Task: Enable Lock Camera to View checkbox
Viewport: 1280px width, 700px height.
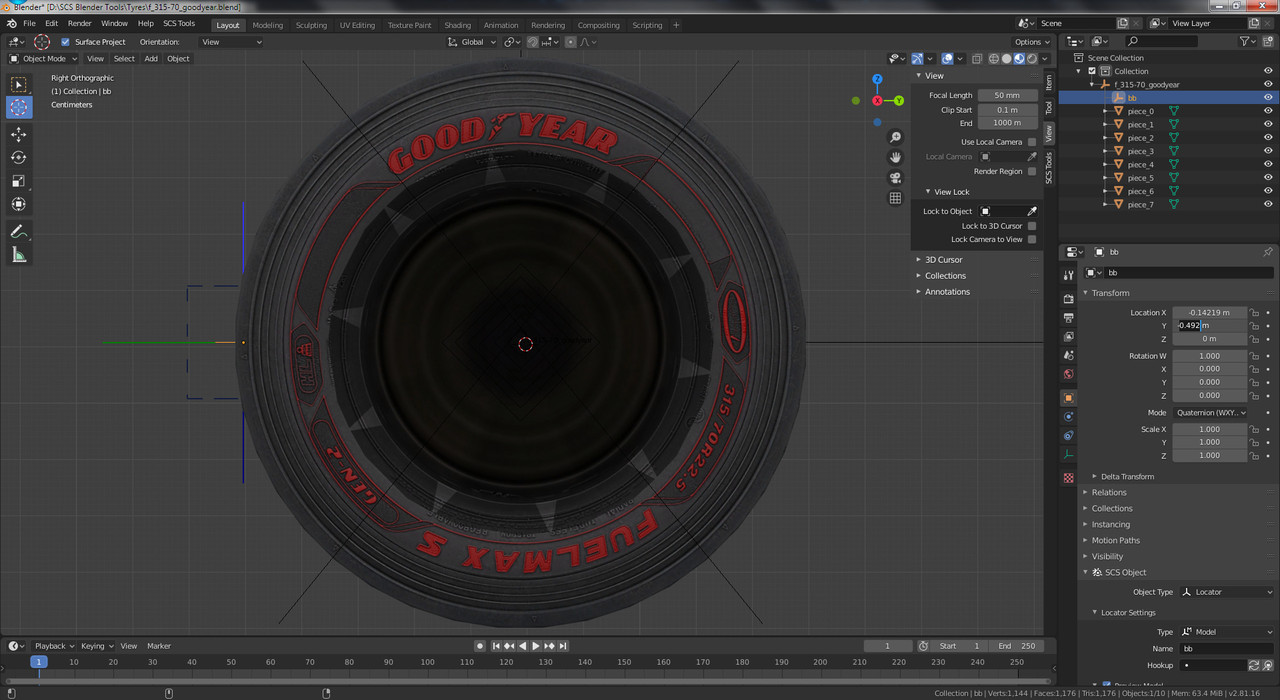Action: (1032, 239)
